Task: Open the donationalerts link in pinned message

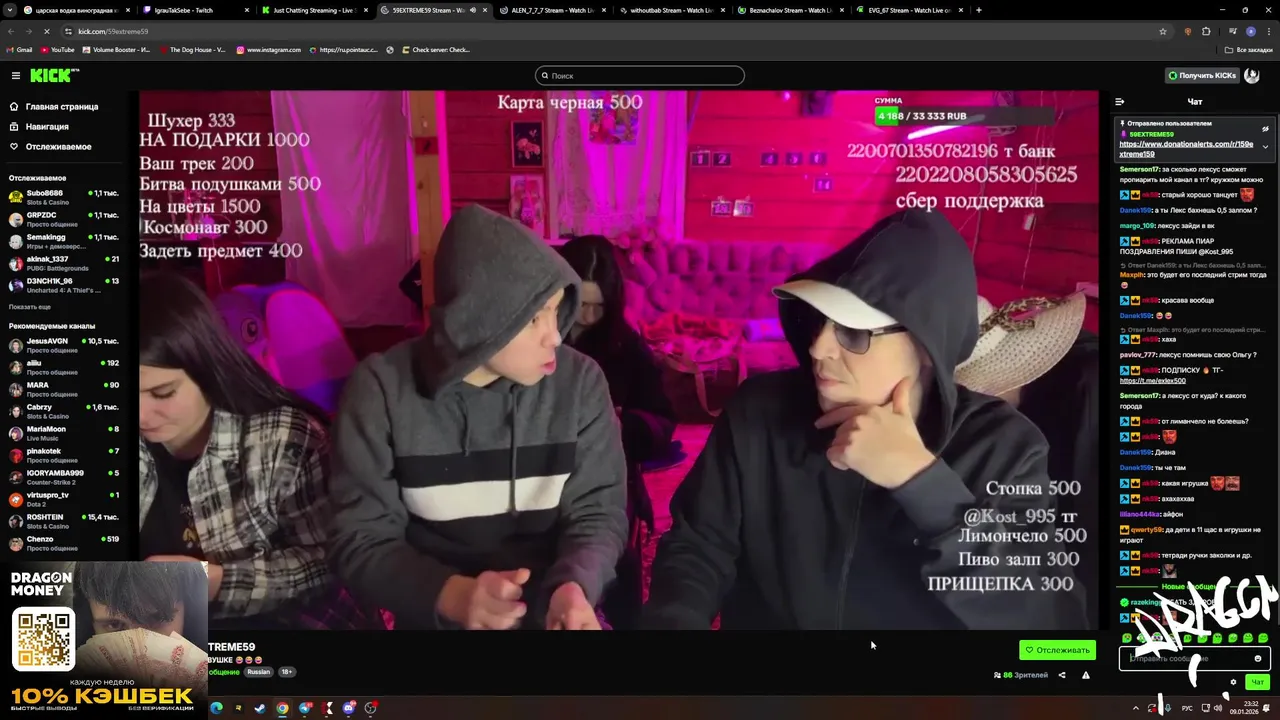Action: point(1186,149)
